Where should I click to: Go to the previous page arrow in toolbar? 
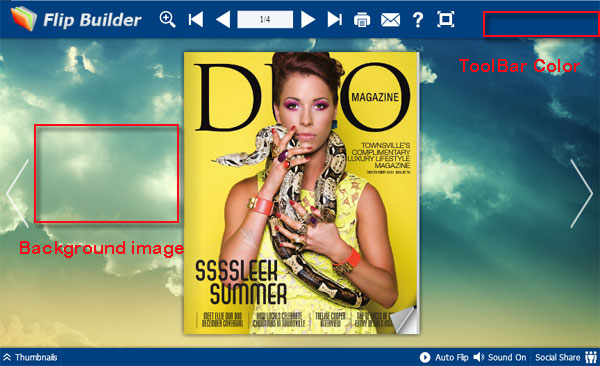coord(223,19)
